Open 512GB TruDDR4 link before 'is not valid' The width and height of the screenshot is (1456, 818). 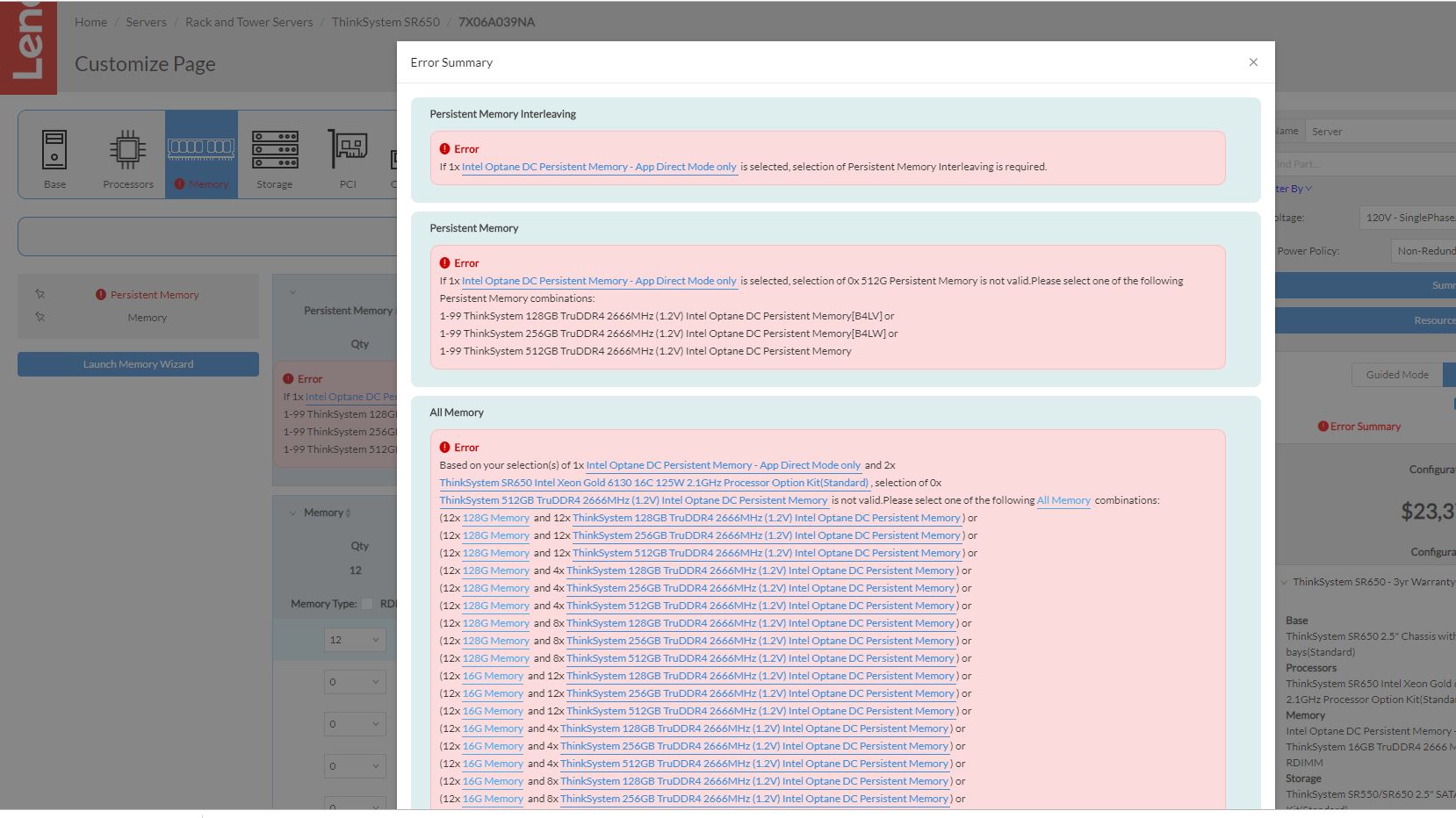tap(633, 500)
